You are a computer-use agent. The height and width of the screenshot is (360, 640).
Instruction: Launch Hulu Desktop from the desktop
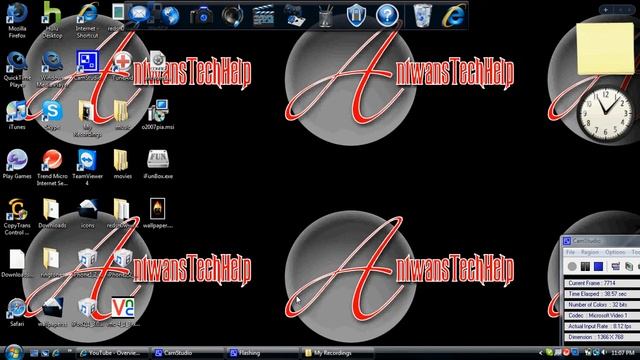point(52,20)
